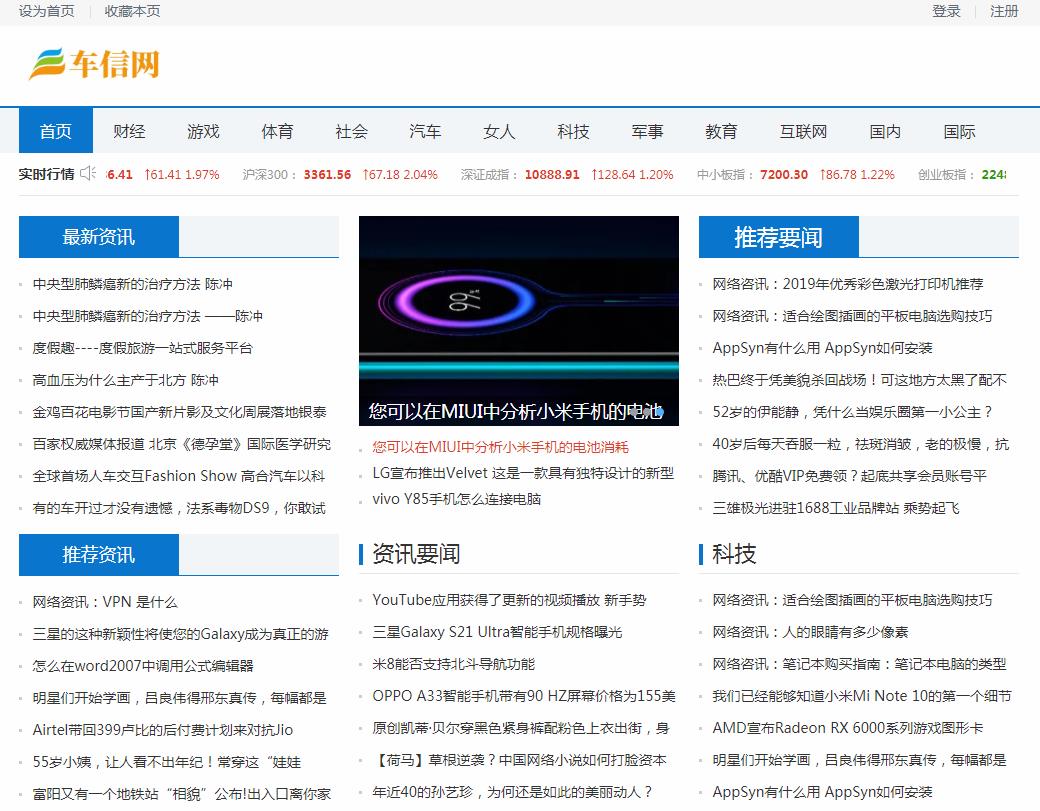Open the 互联网 navigation tab

click(803, 131)
